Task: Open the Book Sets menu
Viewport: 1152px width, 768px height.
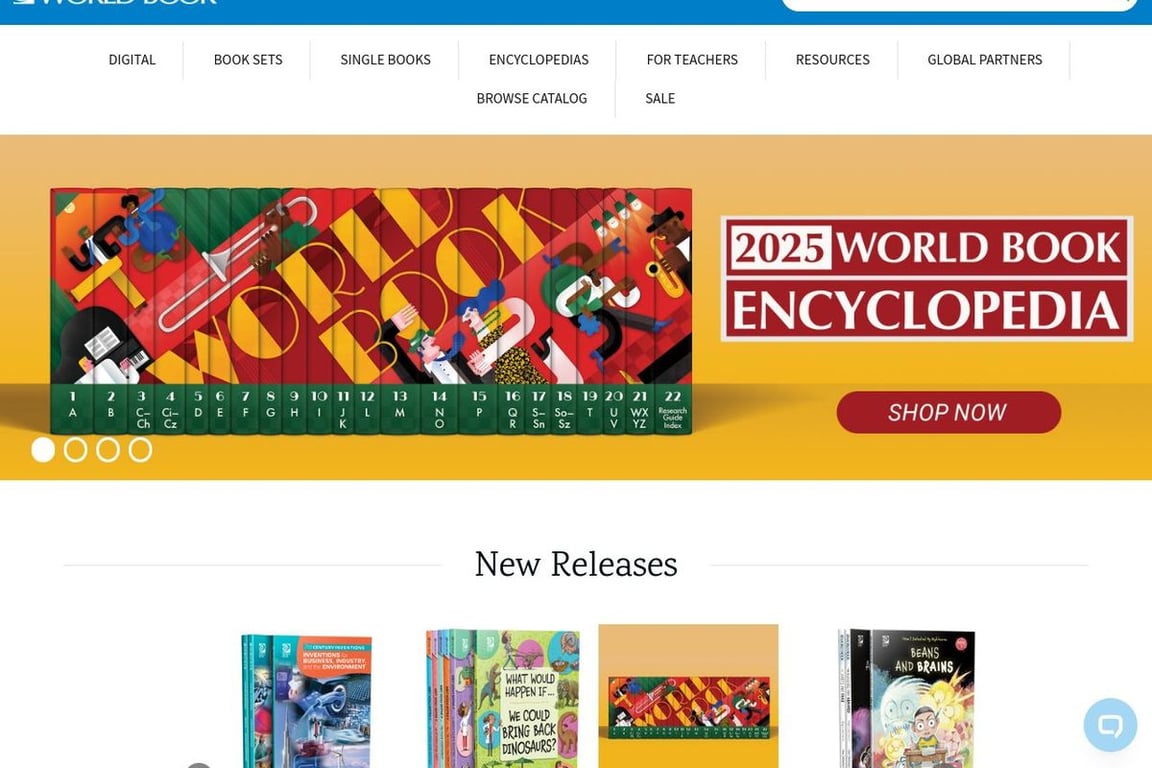Action: coord(248,60)
